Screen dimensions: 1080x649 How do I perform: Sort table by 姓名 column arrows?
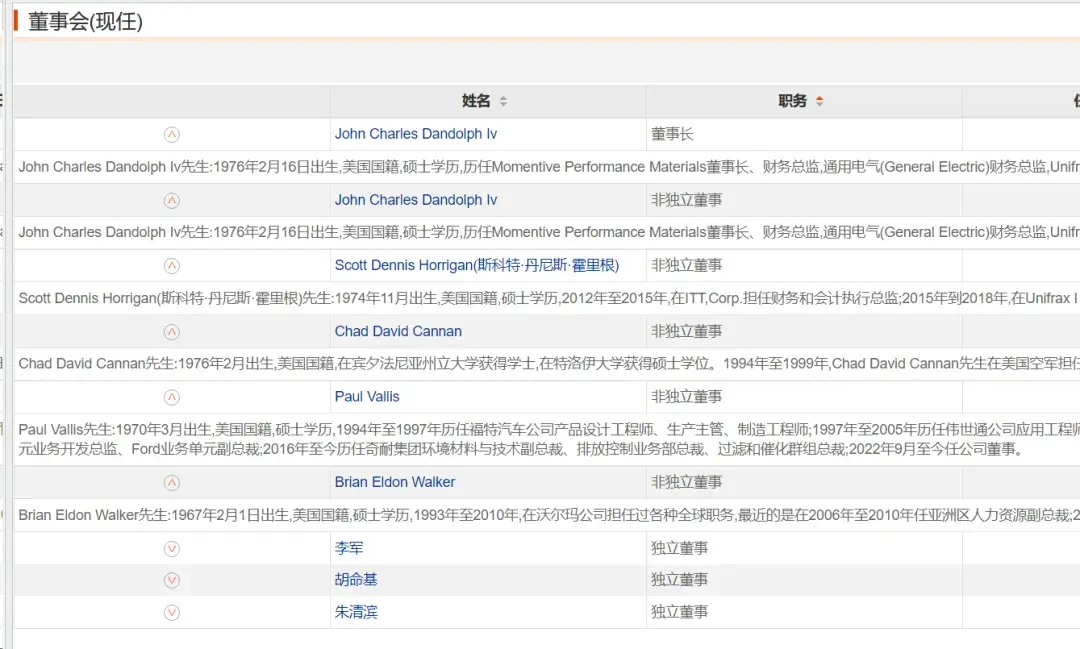503,101
